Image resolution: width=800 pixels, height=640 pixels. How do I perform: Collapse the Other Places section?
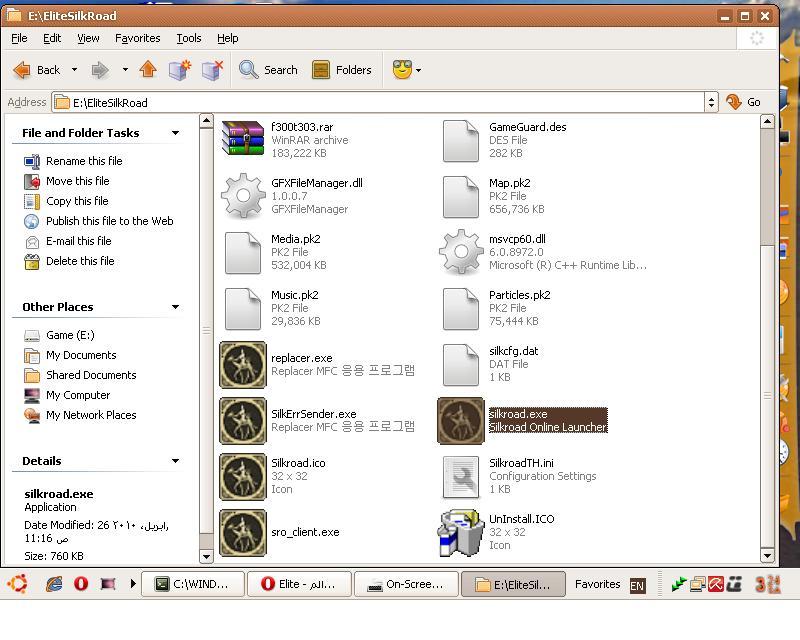(176, 307)
